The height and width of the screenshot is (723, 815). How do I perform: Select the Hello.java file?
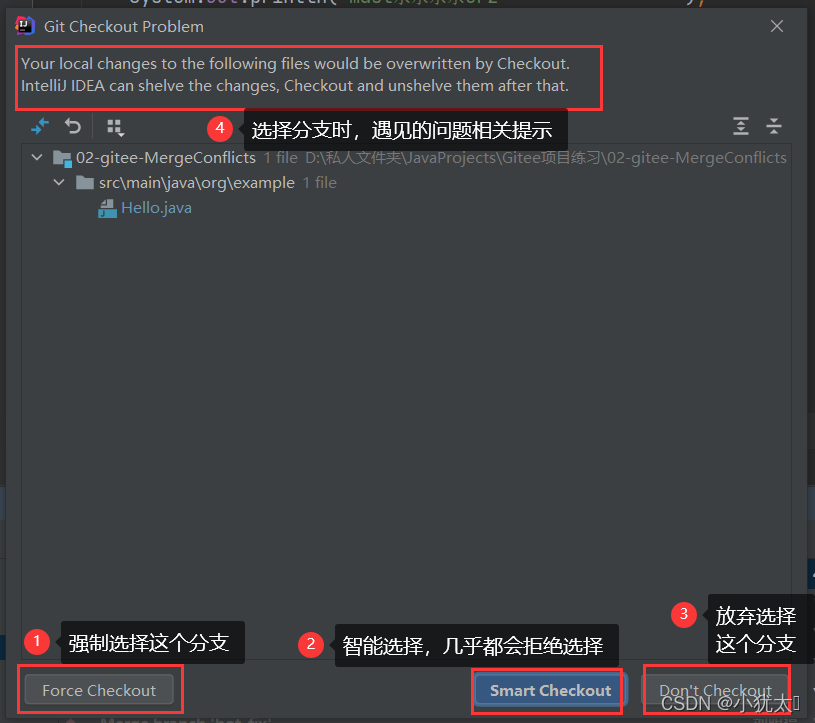coord(156,208)
